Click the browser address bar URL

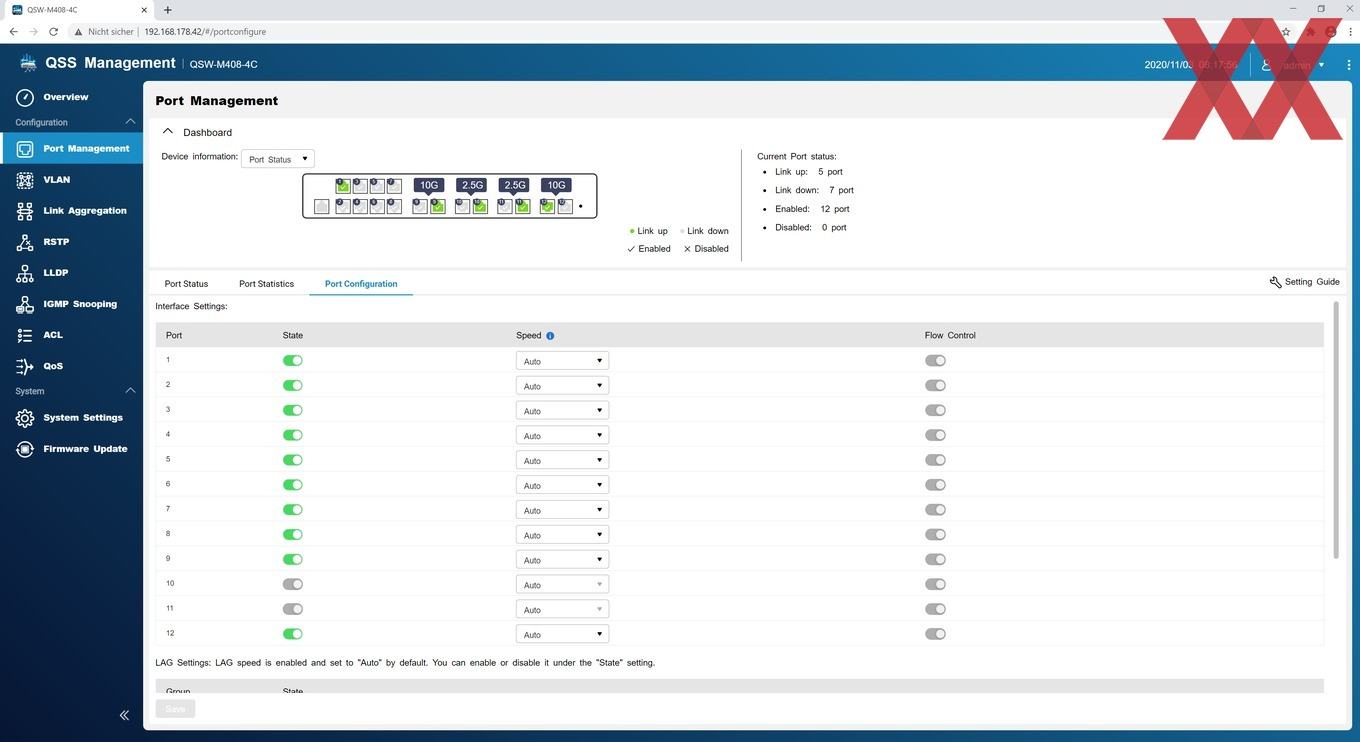tap(205, 32)
